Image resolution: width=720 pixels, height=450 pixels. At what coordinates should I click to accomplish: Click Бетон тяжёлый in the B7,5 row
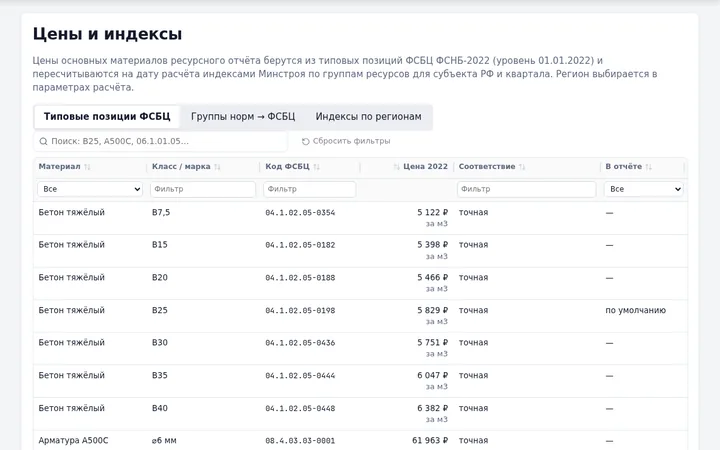point(72,213)
